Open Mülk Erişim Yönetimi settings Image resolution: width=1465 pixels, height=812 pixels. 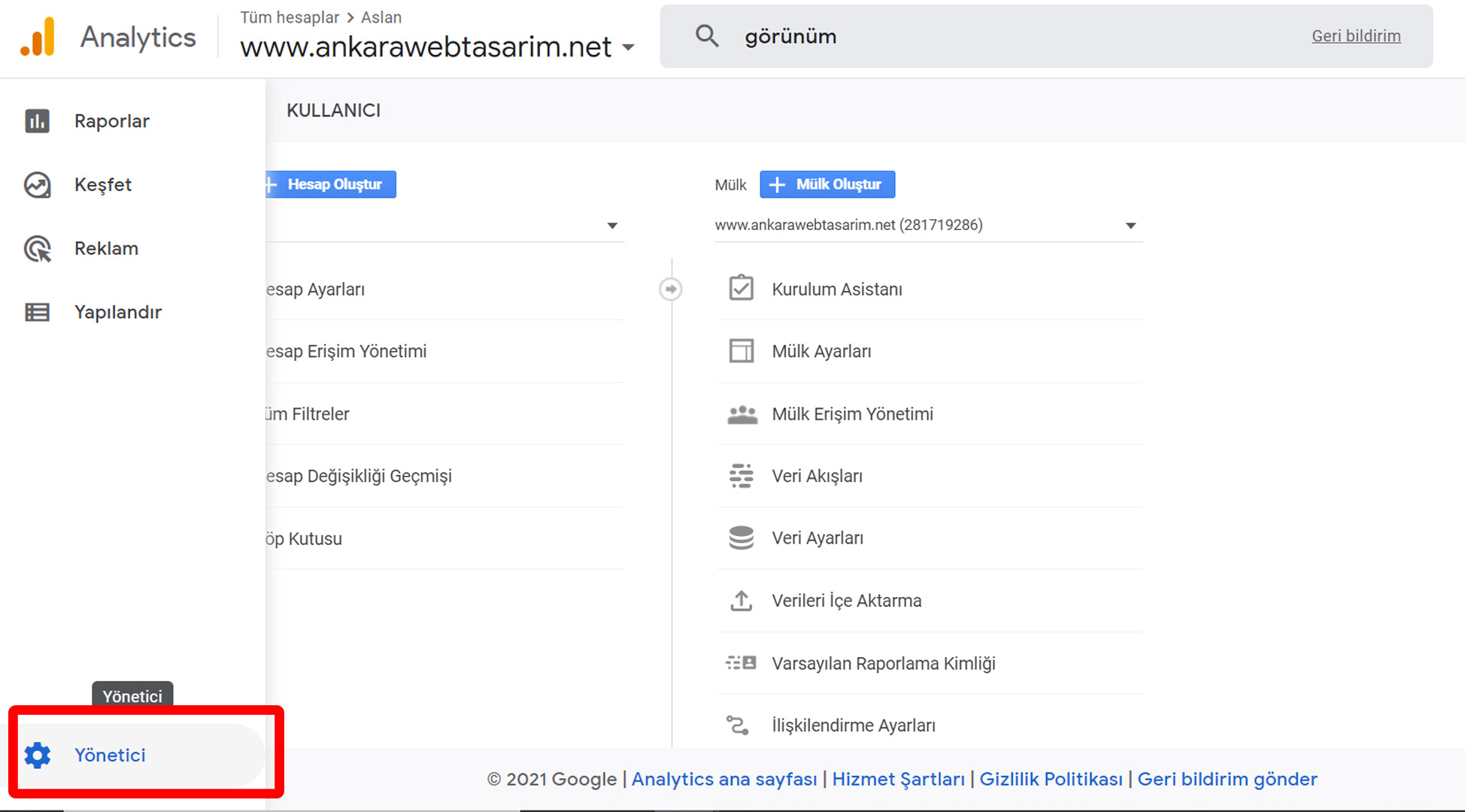pos(852,414)
